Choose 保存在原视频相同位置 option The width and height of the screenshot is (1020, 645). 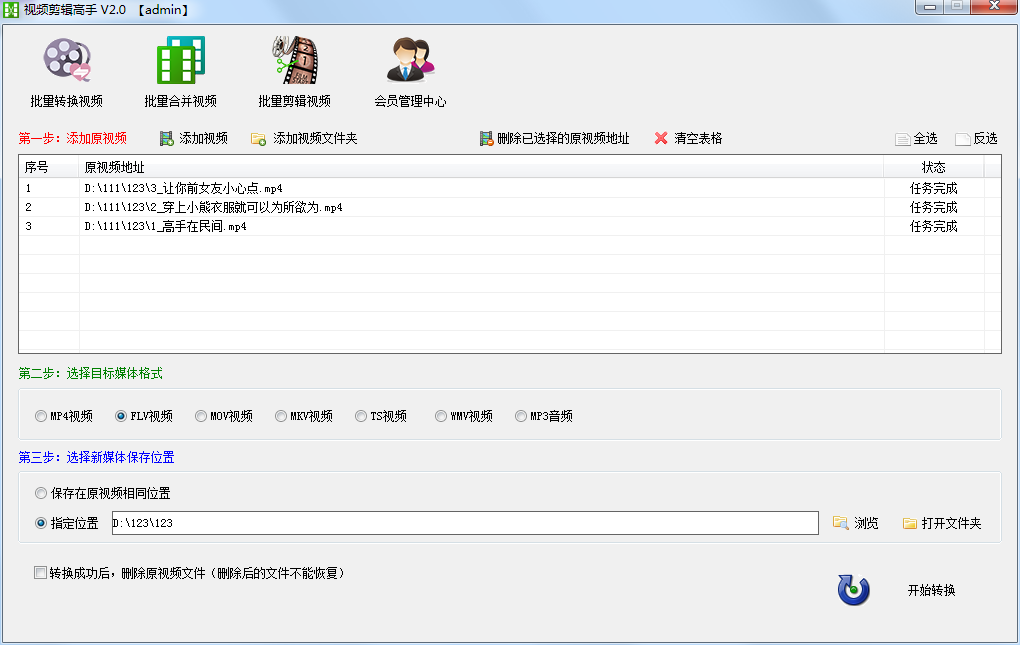(x=41, y=493)
